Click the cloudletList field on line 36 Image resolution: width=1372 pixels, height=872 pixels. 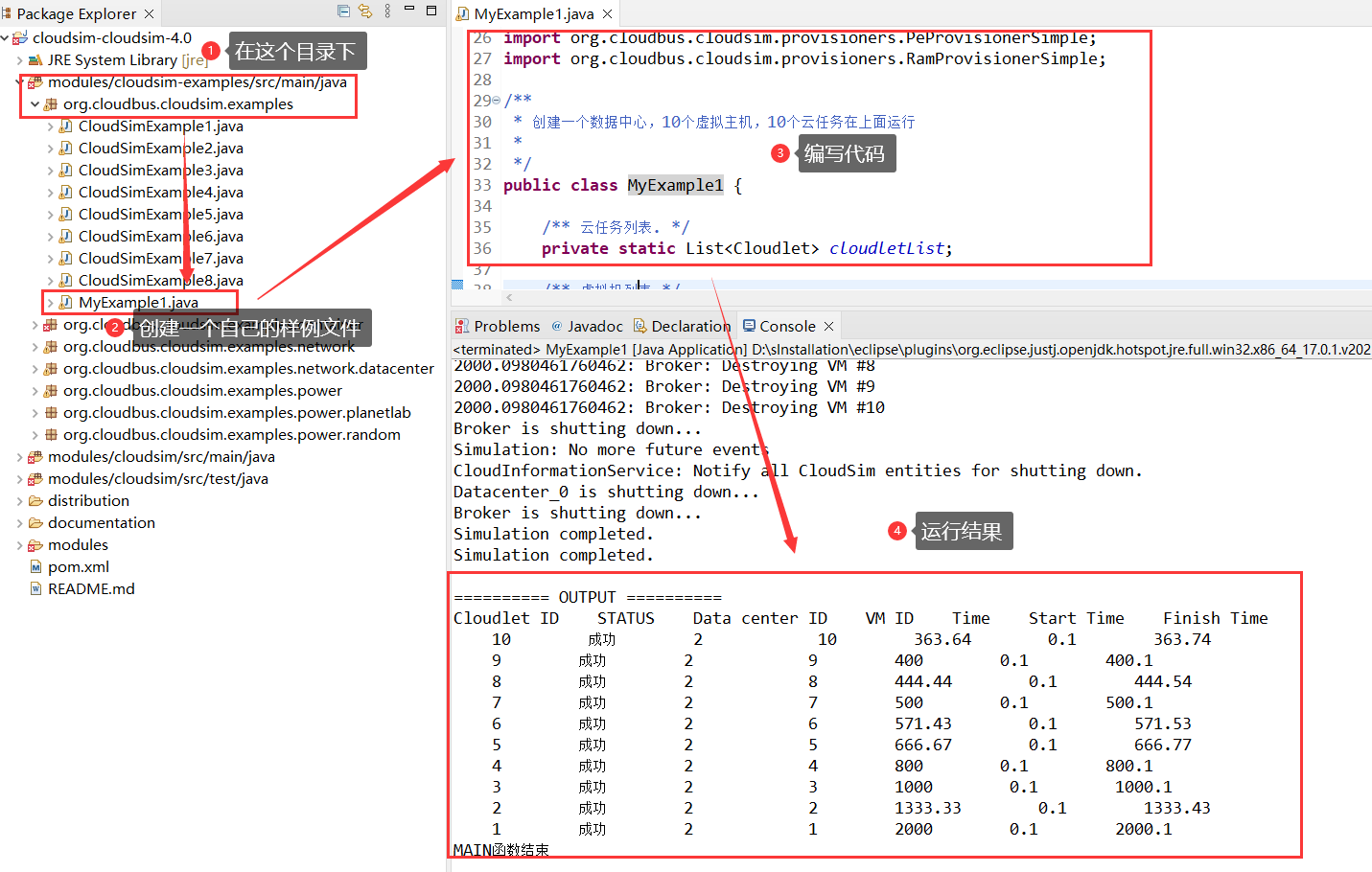887,248
